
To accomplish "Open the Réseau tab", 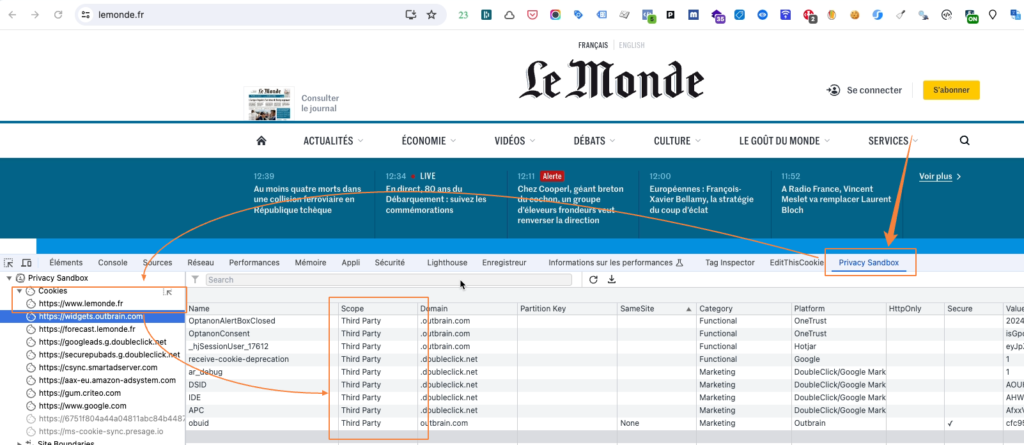I will pyautogui.click(x=200, y=263).
